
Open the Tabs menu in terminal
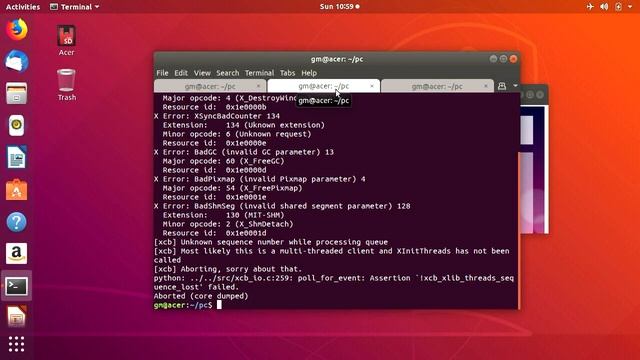287,73
